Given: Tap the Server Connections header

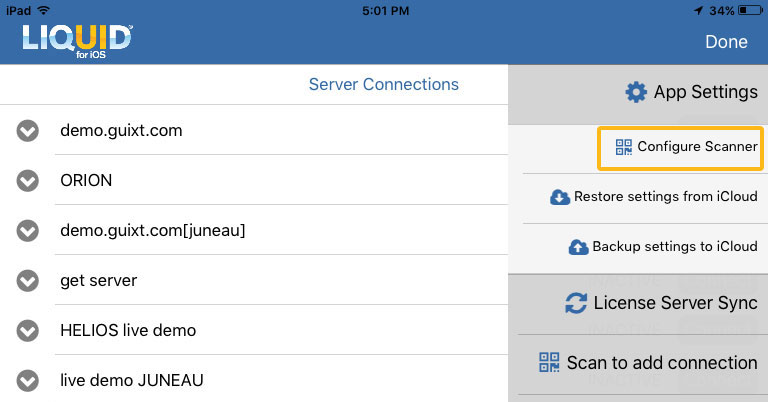Looking at the screenshot, I should (383, 85).
